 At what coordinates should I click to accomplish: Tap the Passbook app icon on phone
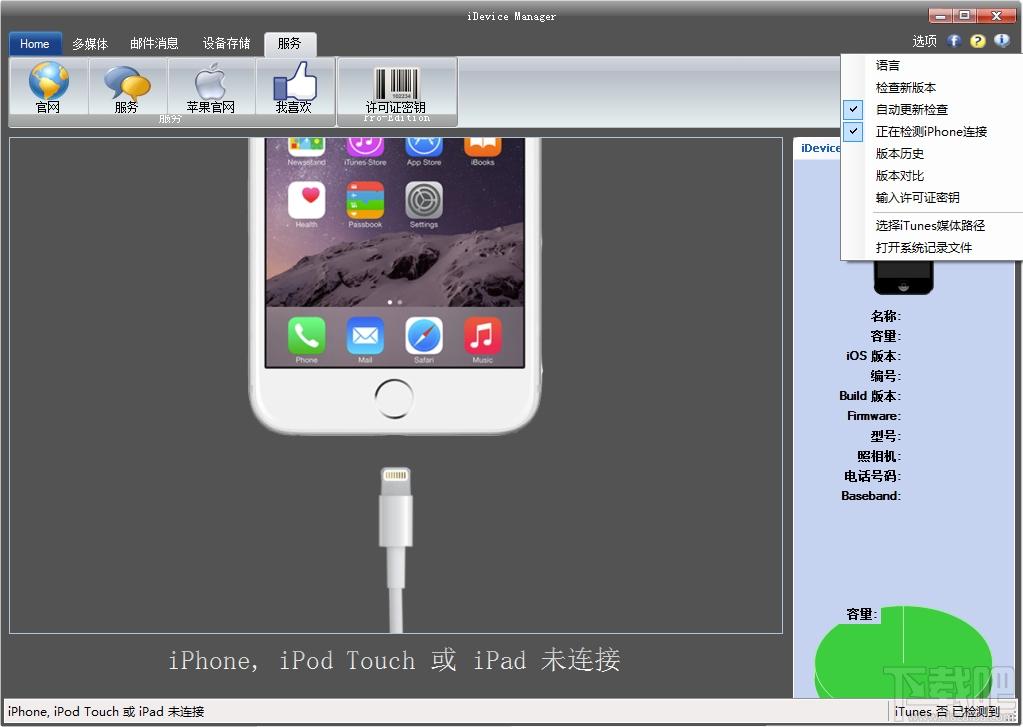coord(365,200)
